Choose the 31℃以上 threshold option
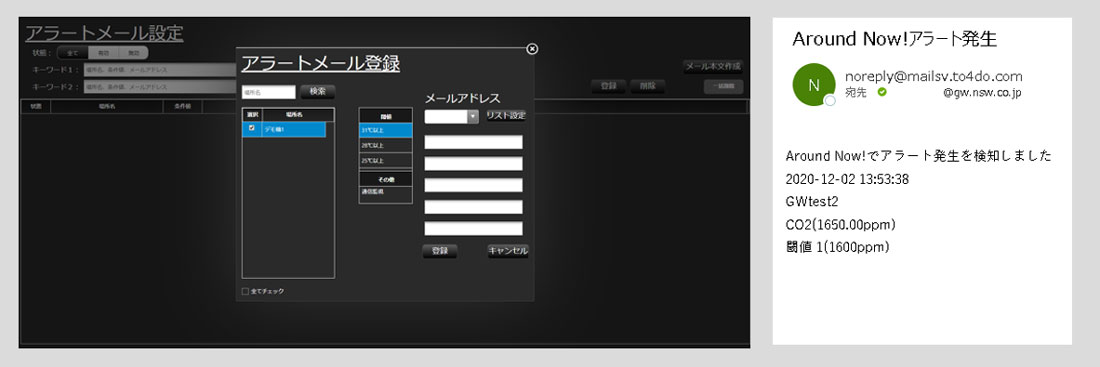The width and height of the screenshot is (1100, 367). coord(385,131)
